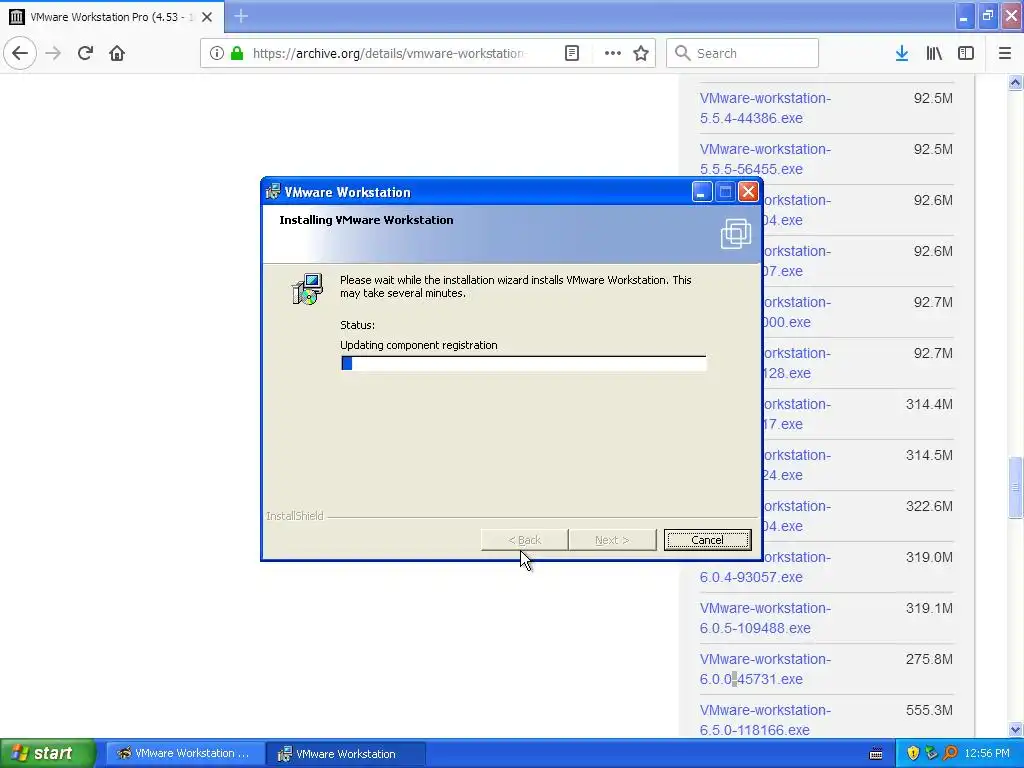Click the address bar URL

[389, 53]
